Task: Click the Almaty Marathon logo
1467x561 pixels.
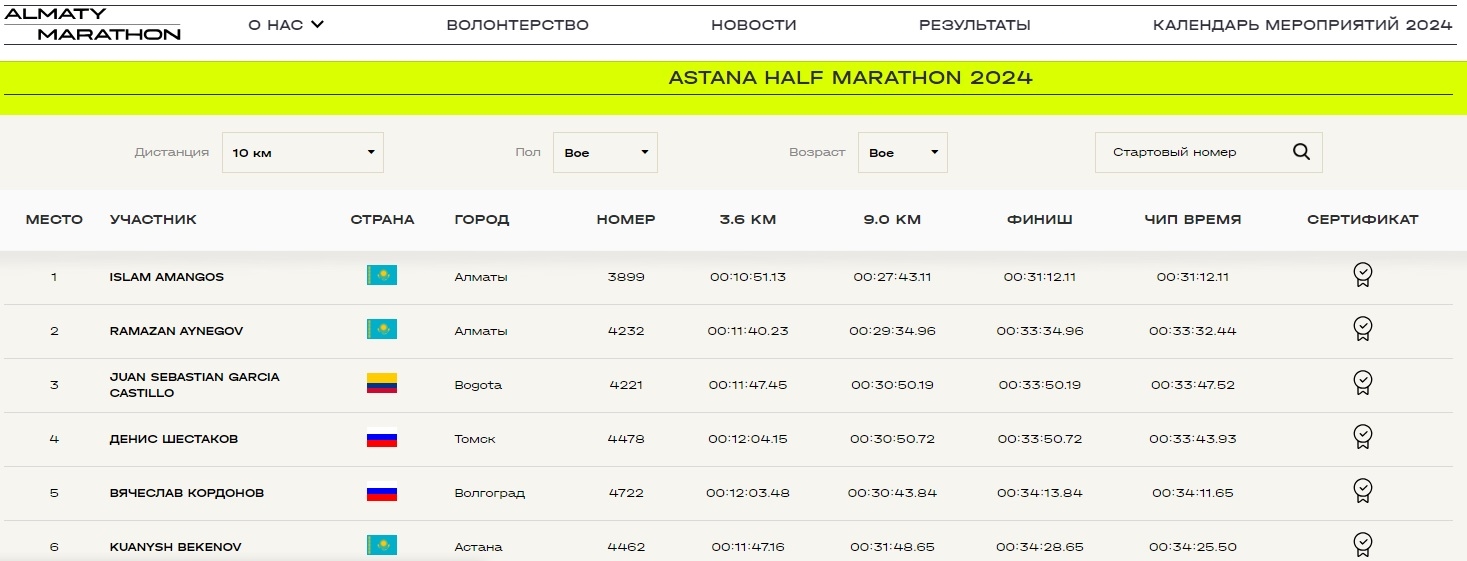Action: (93, 25)
